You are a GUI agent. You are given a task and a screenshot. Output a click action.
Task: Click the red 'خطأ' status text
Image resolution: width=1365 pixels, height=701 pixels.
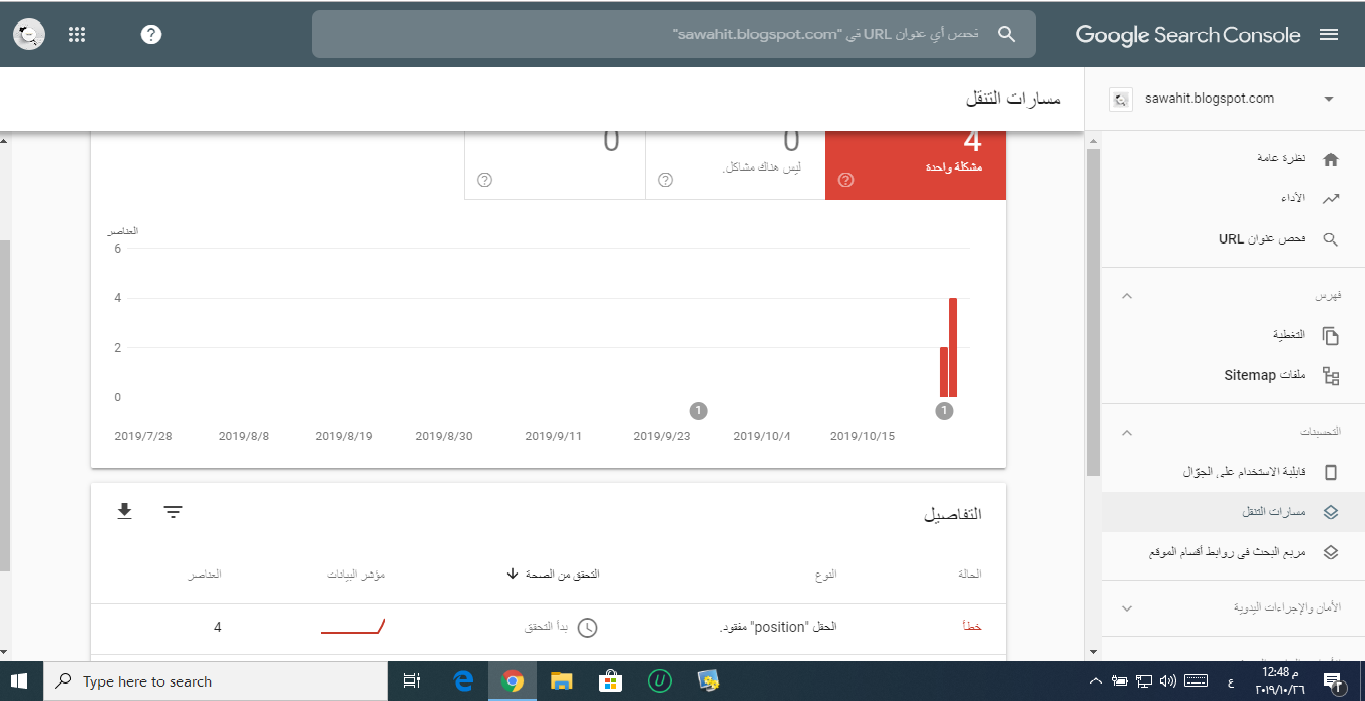click(x=971, y=627)
